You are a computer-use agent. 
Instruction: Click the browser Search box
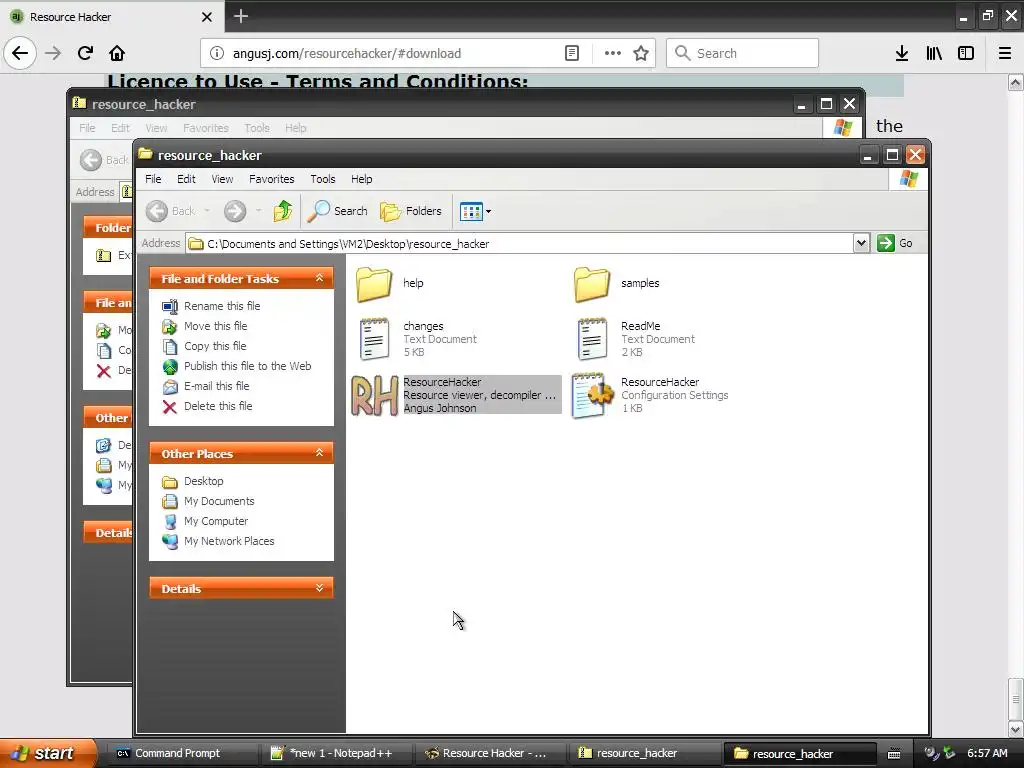point(742,53)
